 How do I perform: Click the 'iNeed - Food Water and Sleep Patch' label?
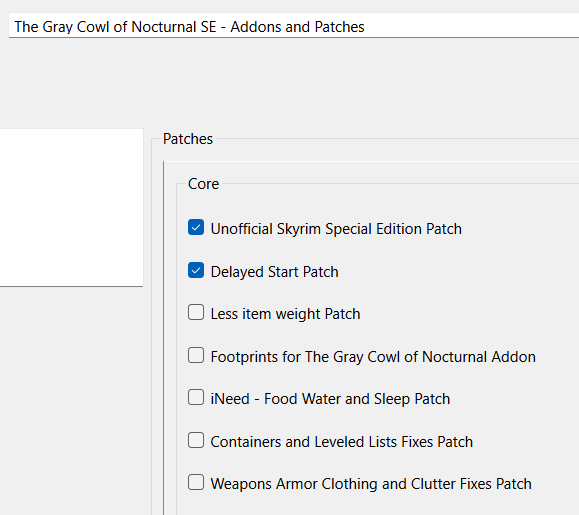point(330,399)
